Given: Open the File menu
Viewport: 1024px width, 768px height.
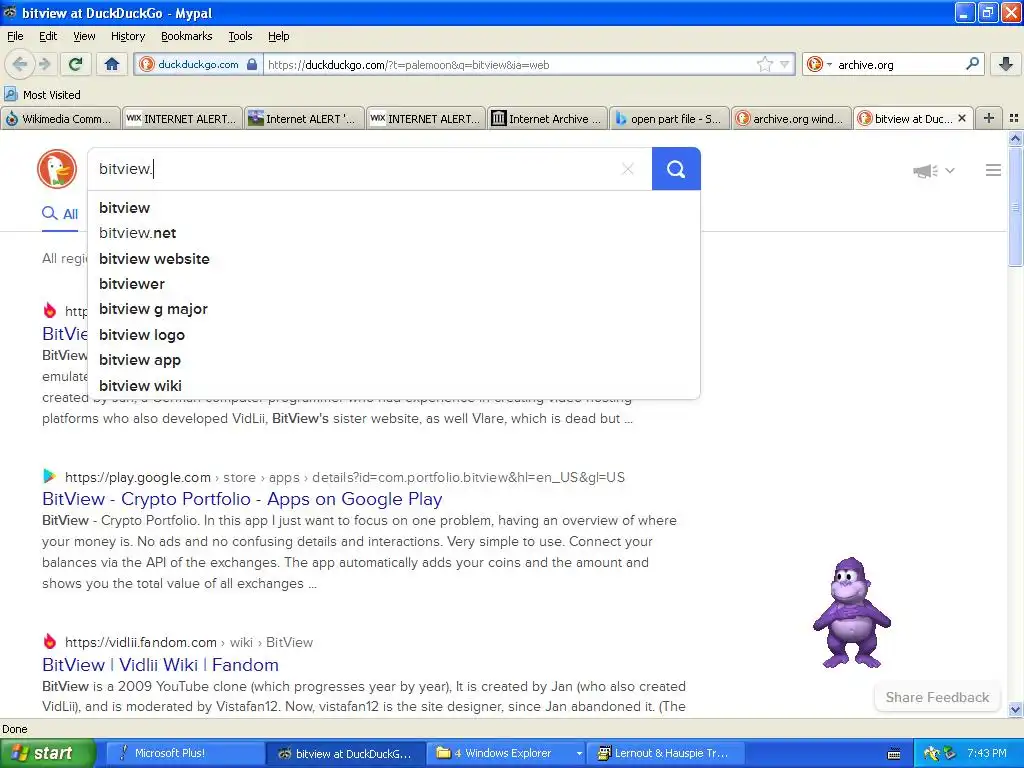Looking at the screenshot, I should click(x=15, y=36).
